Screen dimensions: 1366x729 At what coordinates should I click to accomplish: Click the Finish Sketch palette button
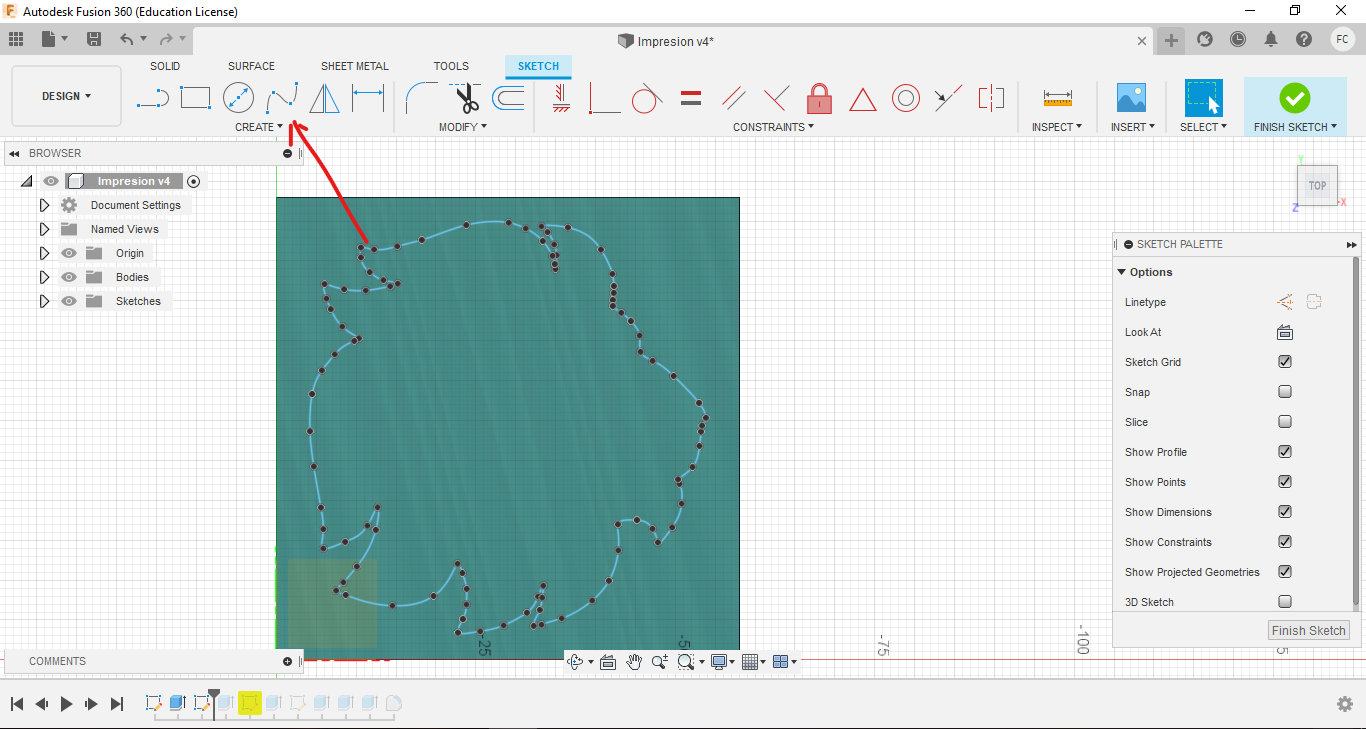1309,630
